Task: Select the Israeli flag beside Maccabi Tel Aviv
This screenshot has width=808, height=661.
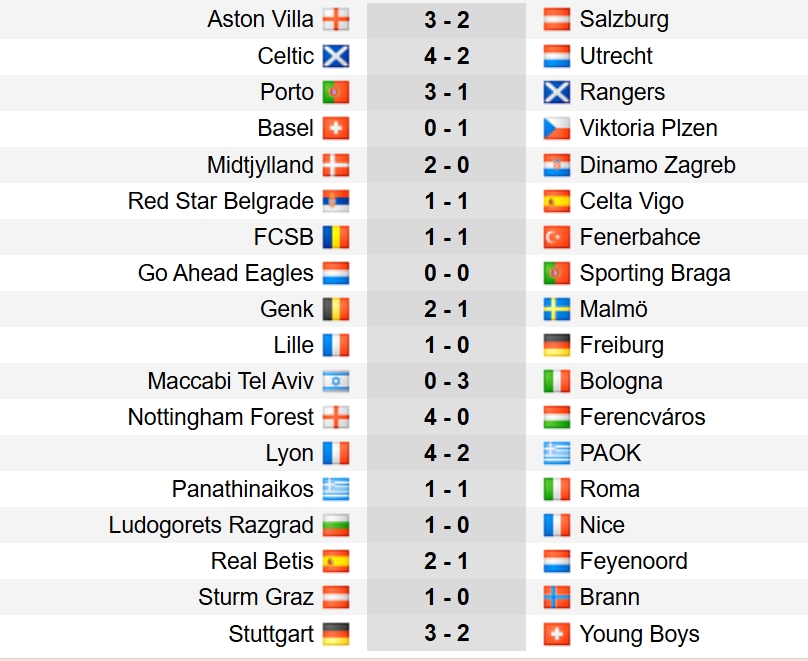Action: 336,381
